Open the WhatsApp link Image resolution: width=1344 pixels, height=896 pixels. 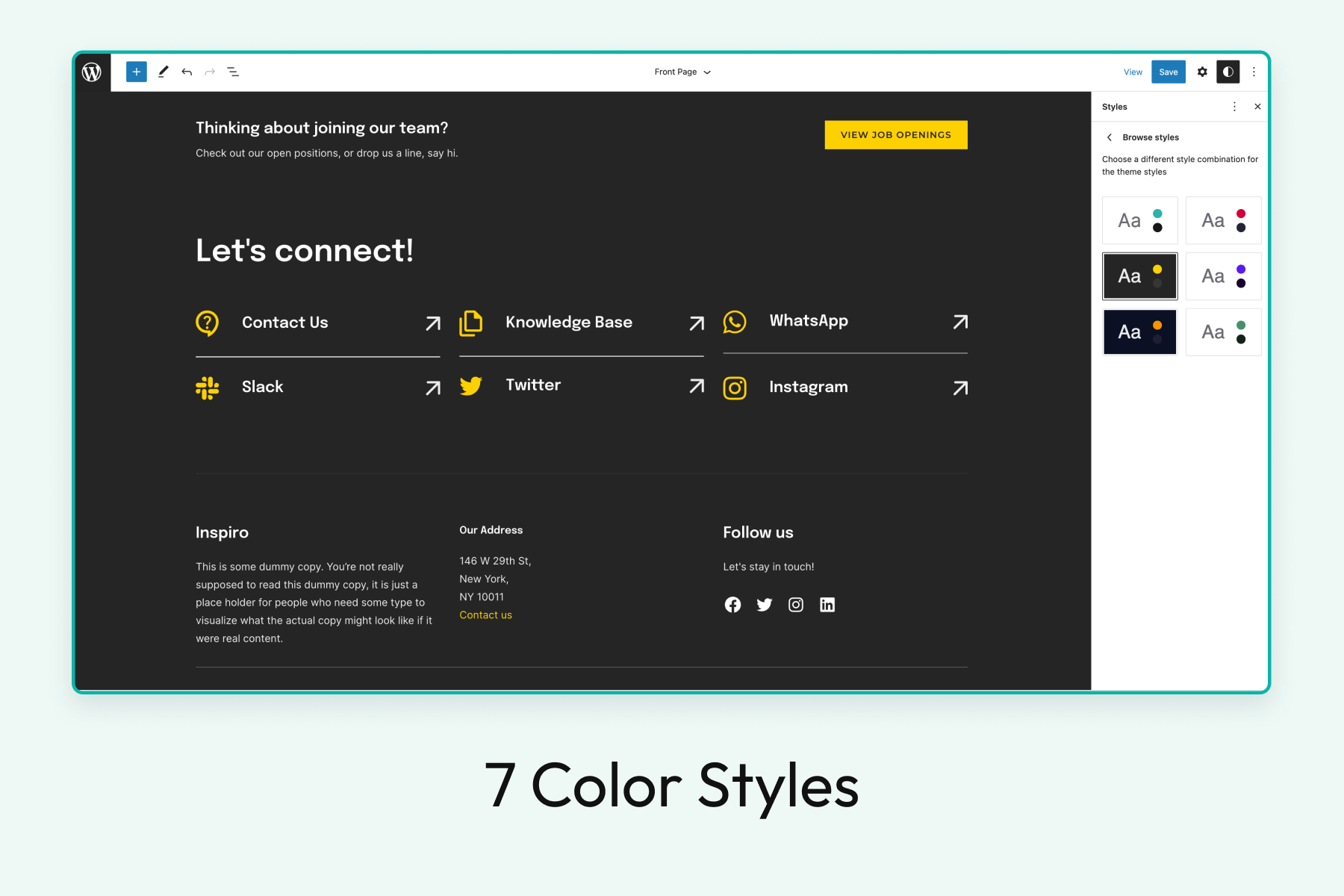[x=809, y=321]
